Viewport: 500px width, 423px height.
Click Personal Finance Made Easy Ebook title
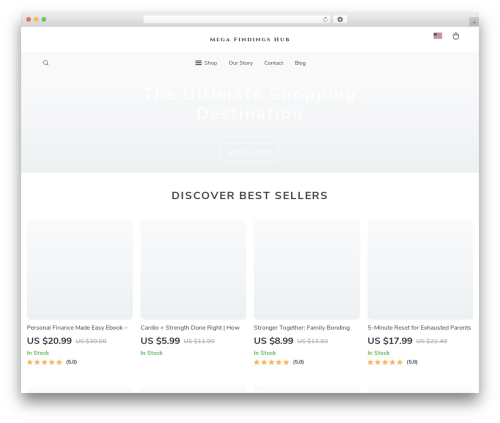point(77,328)
